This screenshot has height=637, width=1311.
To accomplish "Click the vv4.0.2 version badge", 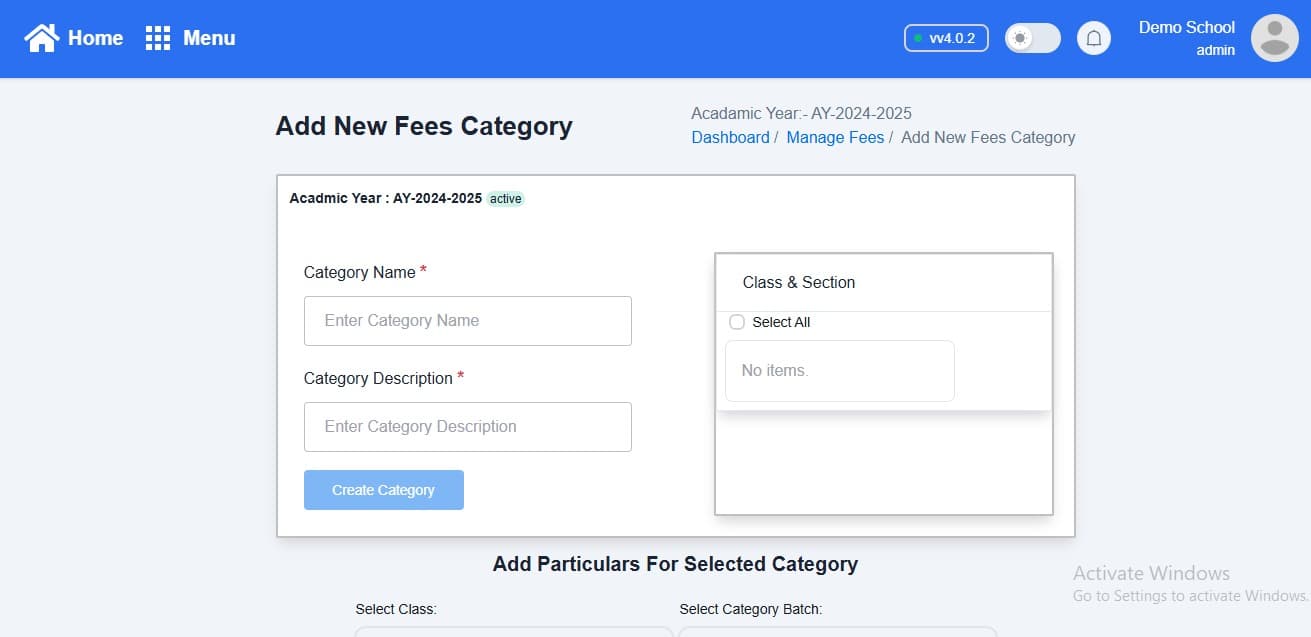I will click(946, 38).
